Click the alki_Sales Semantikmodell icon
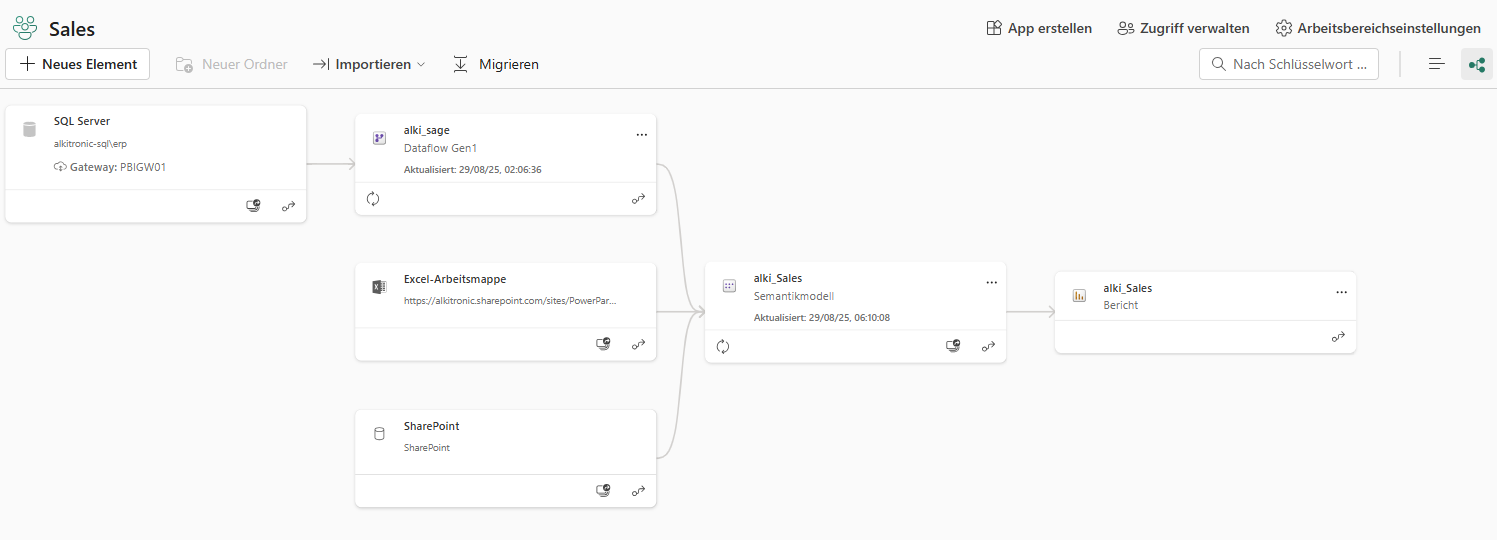The height and width of the screenshot is (540, 1497). tap(729, 286)
